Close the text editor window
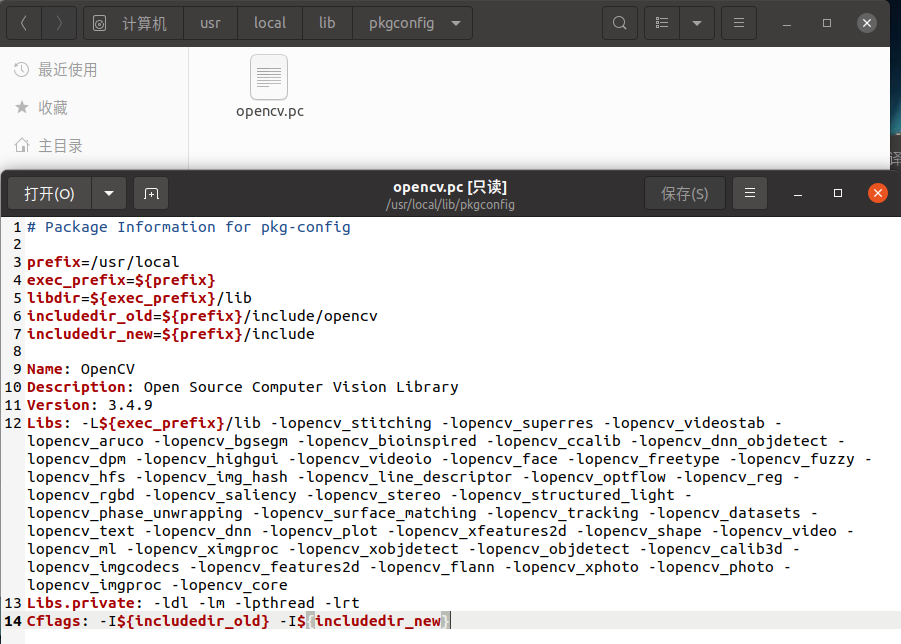 [877, 193]
